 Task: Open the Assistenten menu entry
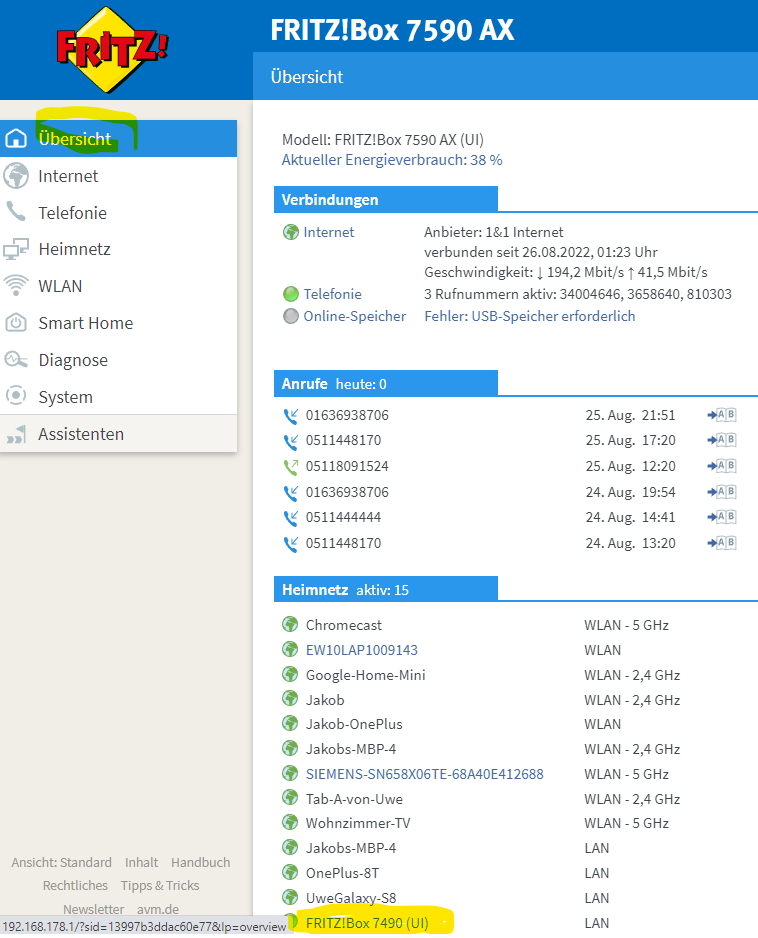click(x=81, y=434)
